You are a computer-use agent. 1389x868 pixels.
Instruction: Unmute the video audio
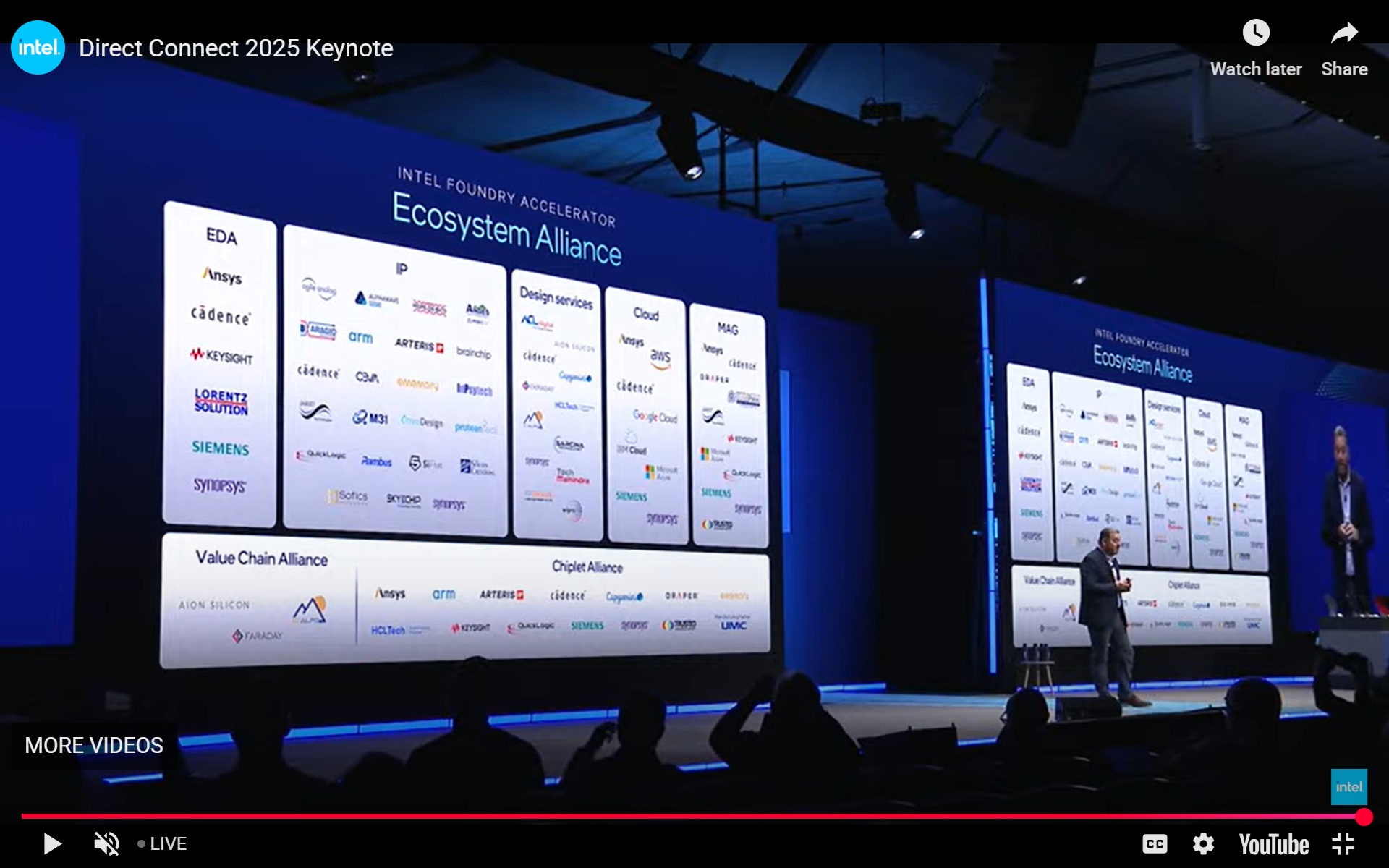click(107, 843)
